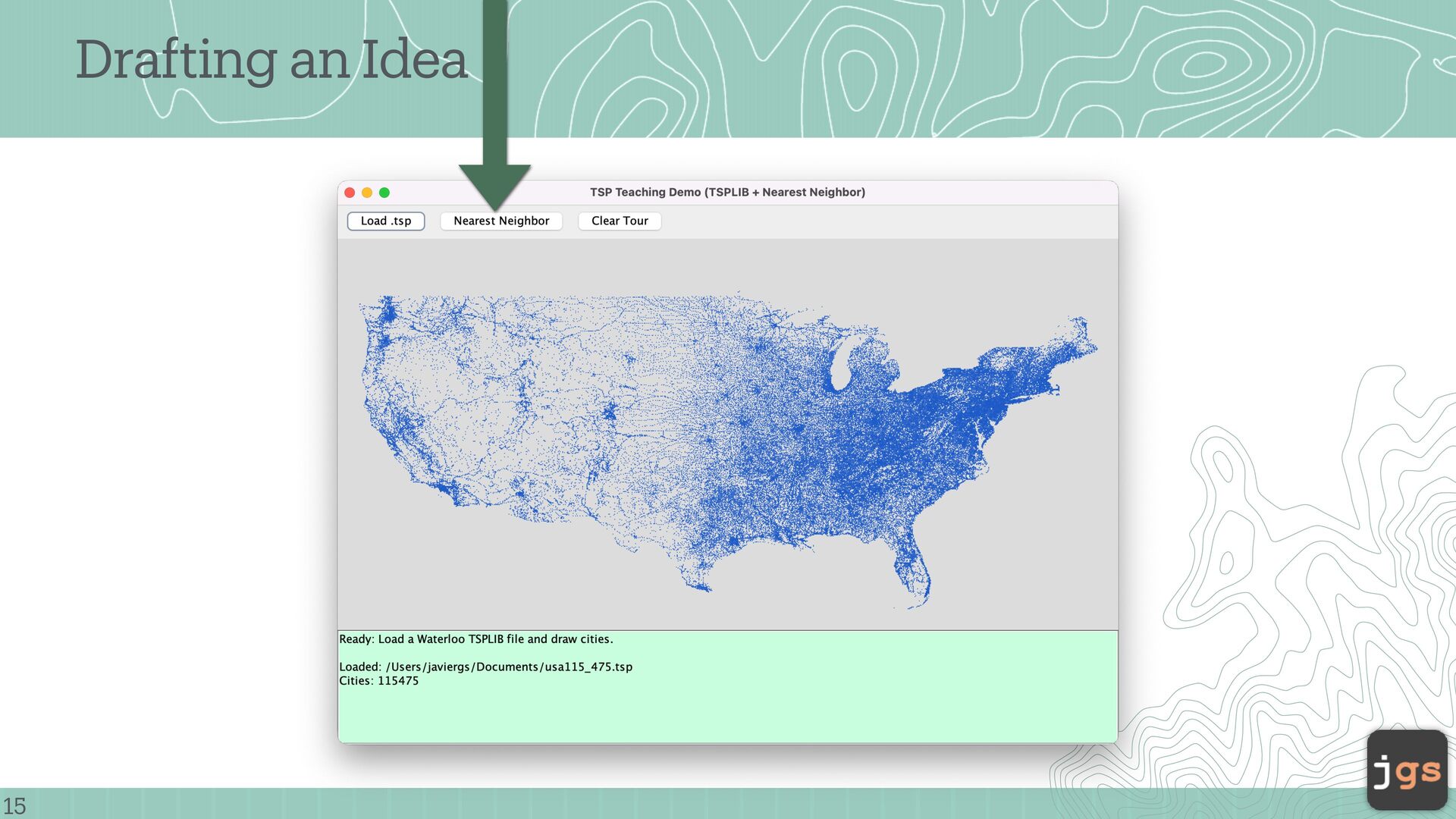
Task: Click the loaded usa115_475.tsp file path line
Action: pyautogui.click(x=485, y=667)
